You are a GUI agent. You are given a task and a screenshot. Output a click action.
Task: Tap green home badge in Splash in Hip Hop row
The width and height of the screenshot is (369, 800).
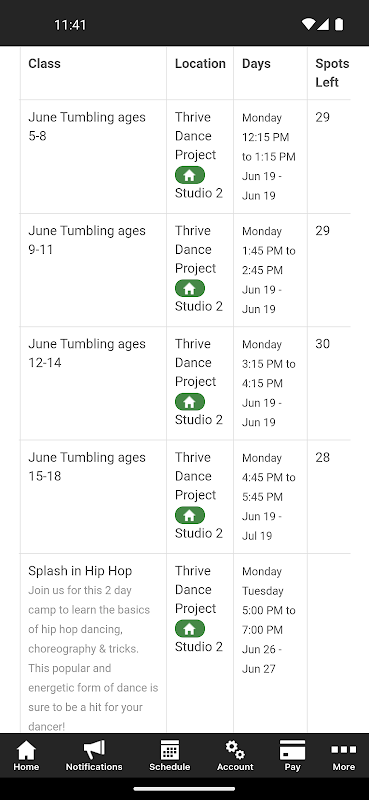coord(190,628)
